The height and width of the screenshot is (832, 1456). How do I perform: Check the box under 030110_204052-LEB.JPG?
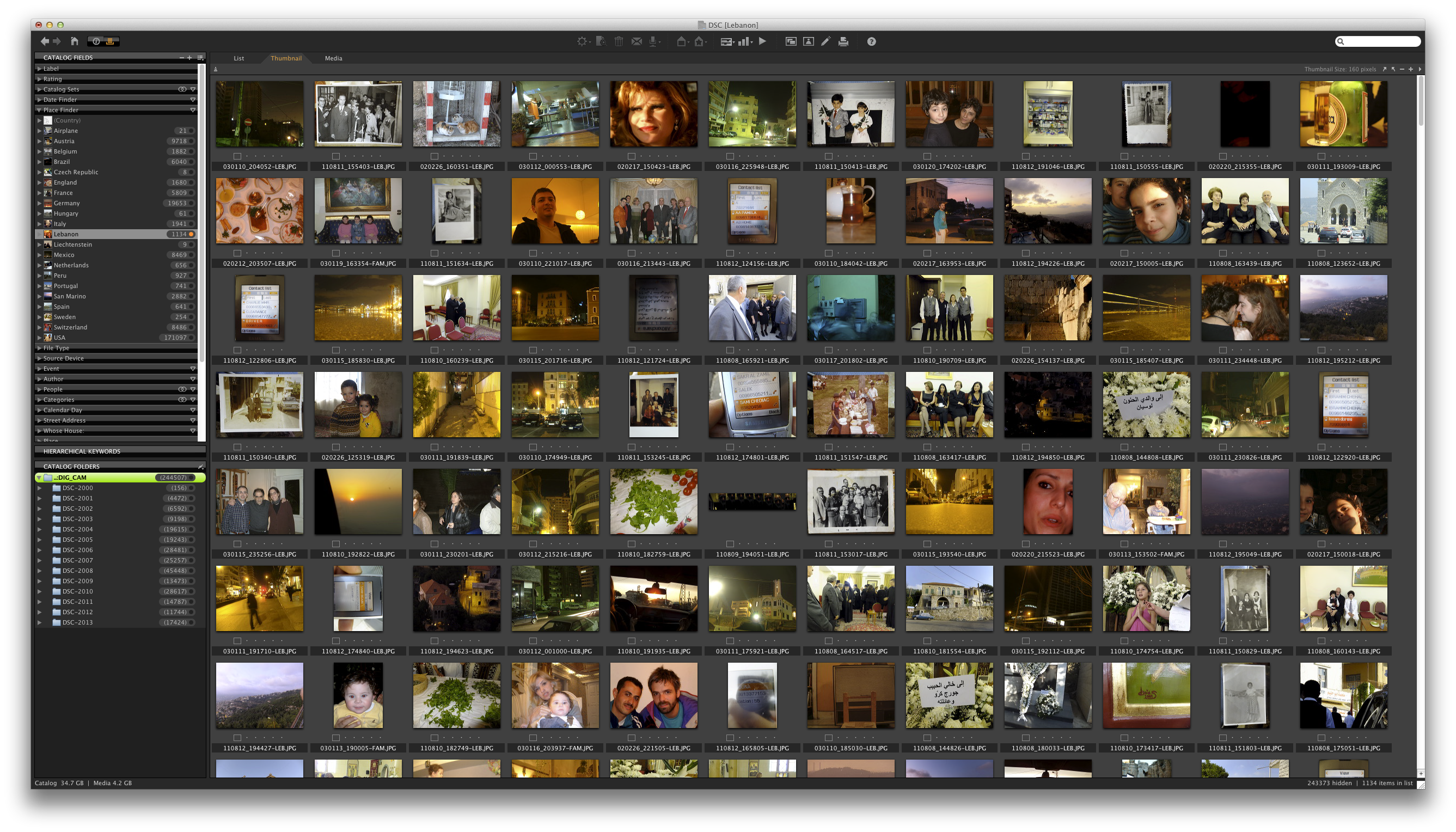[x=237, y=156]
